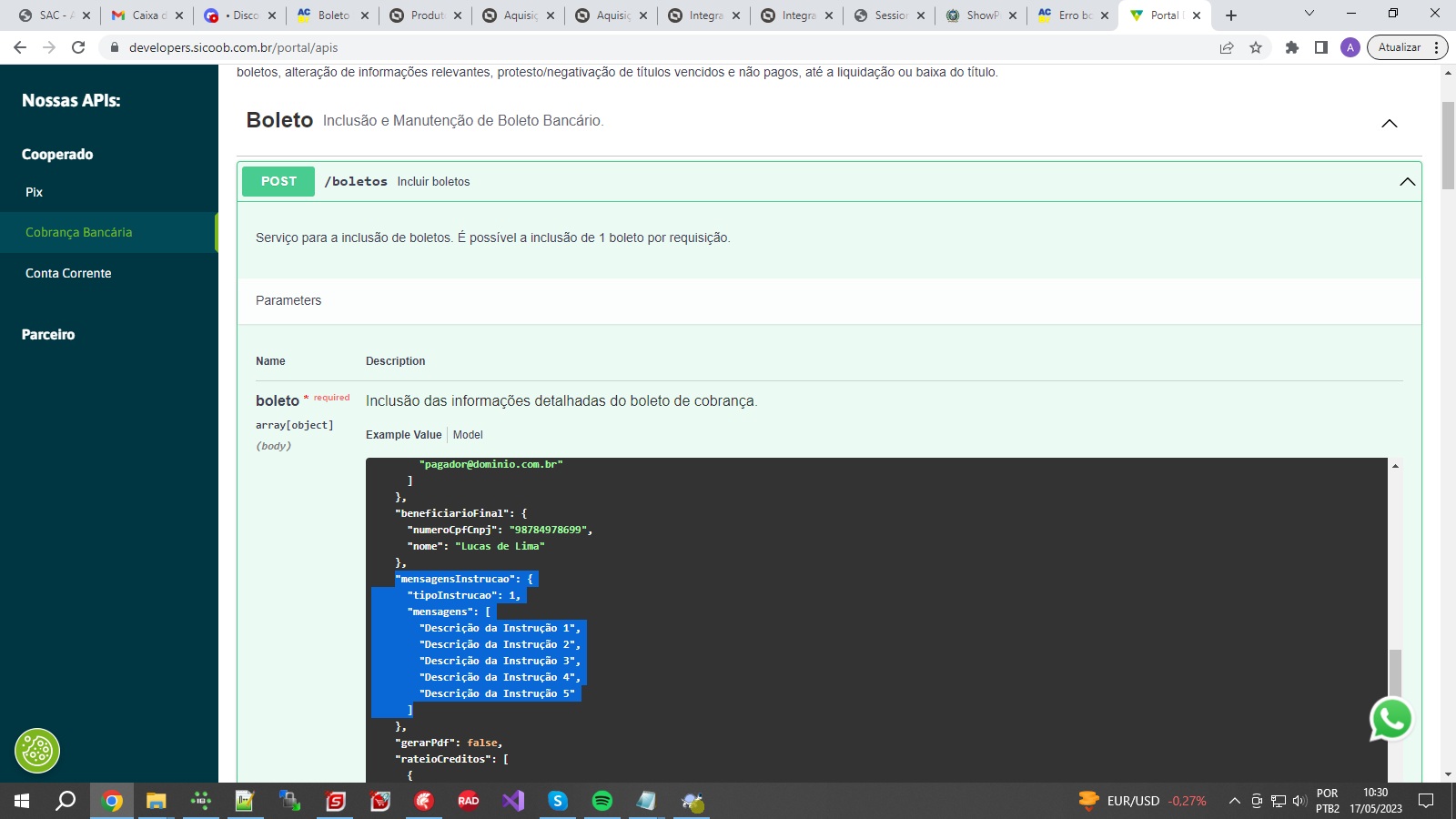The width and height of the screenshot is (1456, 819).
Task: Click the "Descrição da Instrução 3" line
Action: (500, 661)
